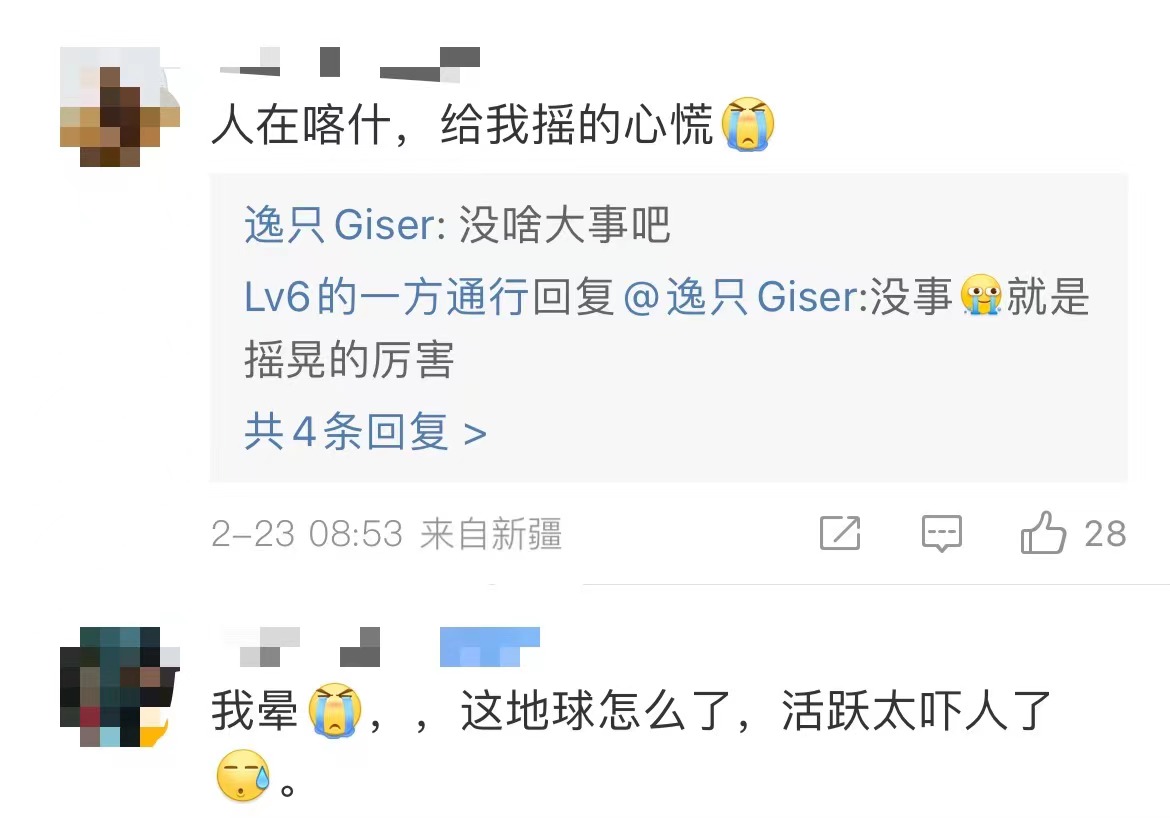Tap the crying emoji in first comment
Screen dimensions: 1170x818
(x=748, y=124)
